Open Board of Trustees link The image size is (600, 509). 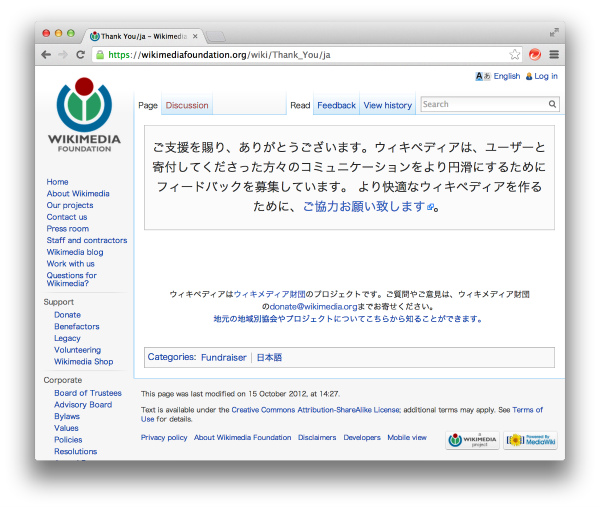[x=88, y=393]
